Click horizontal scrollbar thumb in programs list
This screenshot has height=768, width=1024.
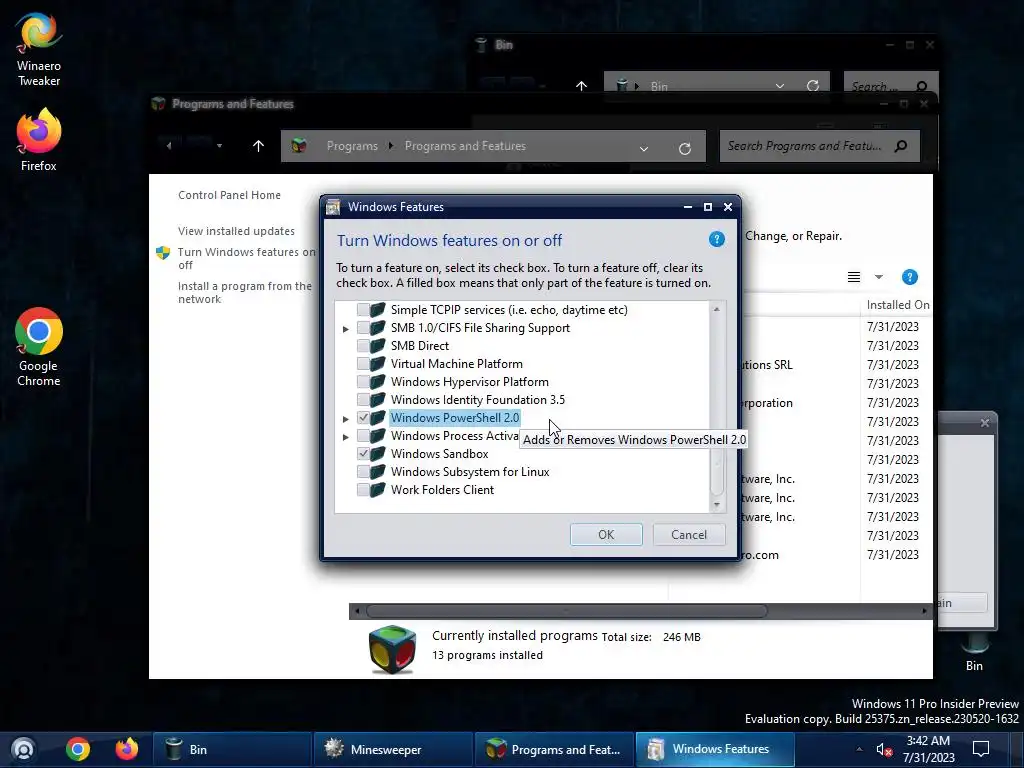[566, 611]
